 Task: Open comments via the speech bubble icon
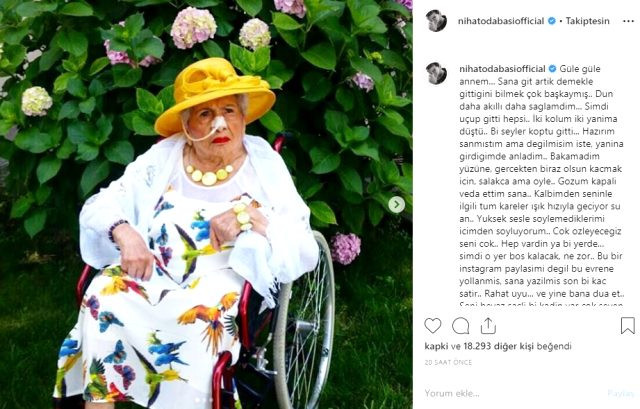[460, 326]
